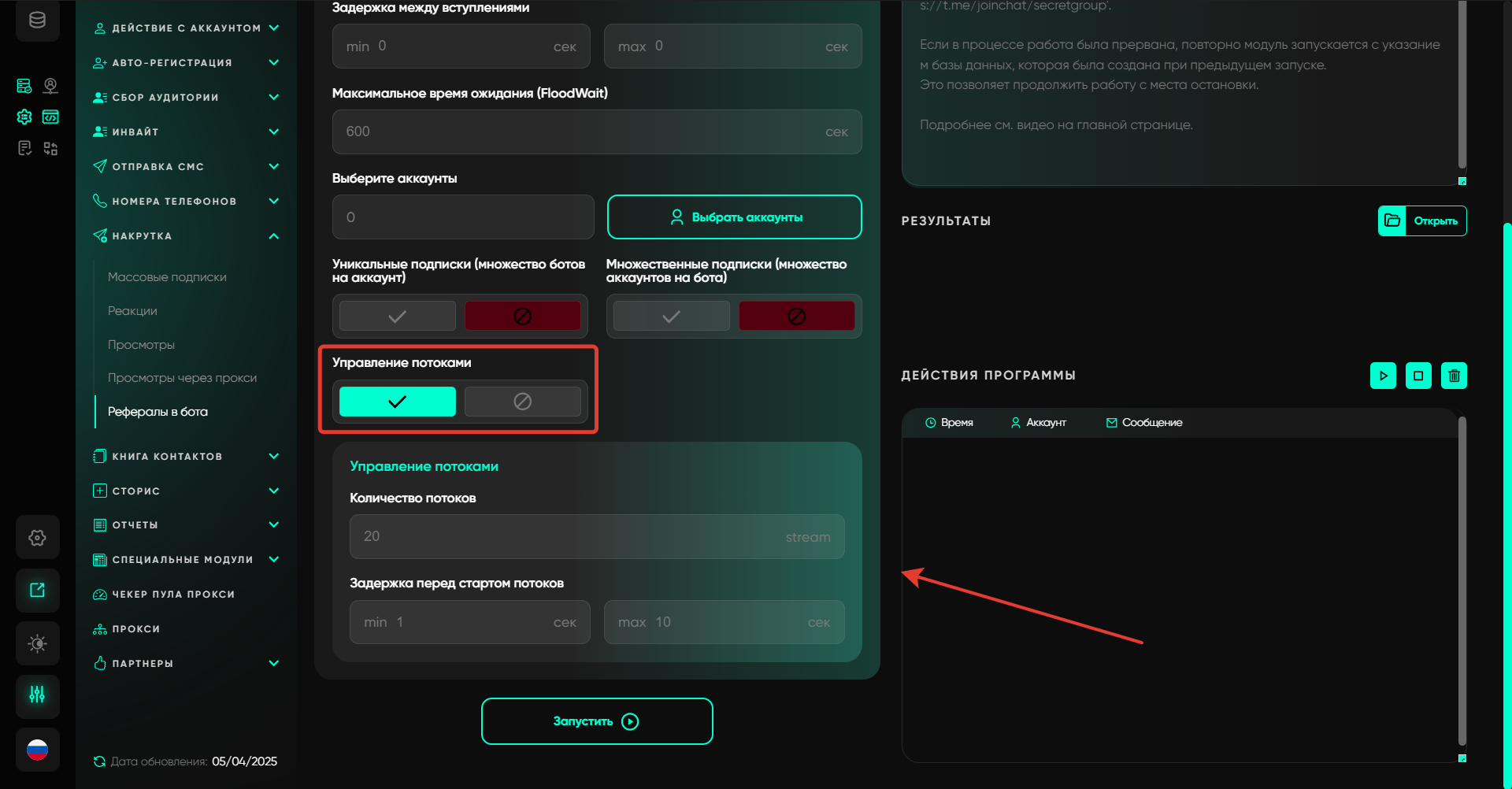Open Массовые подписки submenu item

point(167,277)
